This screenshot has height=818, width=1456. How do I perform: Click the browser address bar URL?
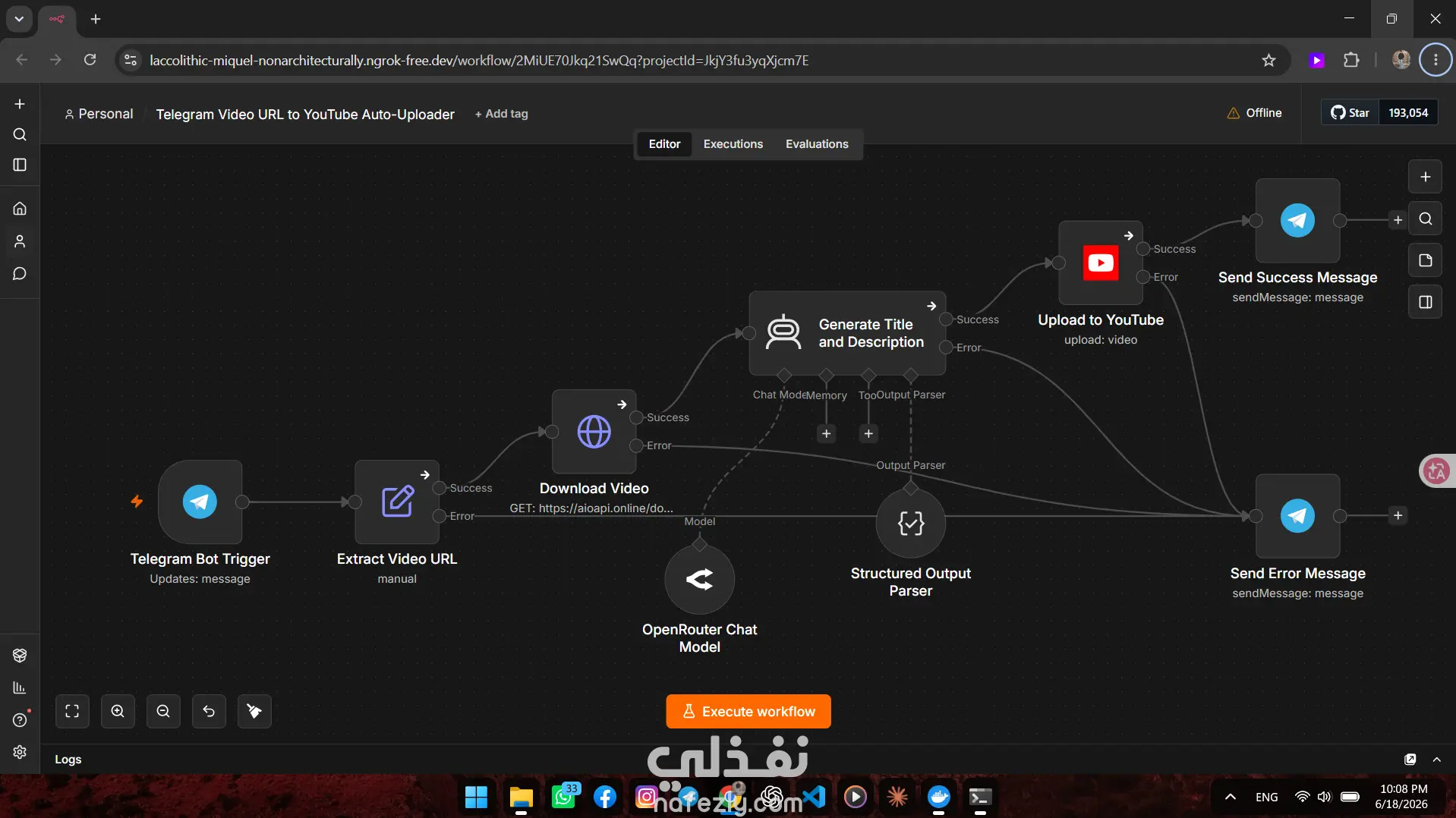[479, 61]
